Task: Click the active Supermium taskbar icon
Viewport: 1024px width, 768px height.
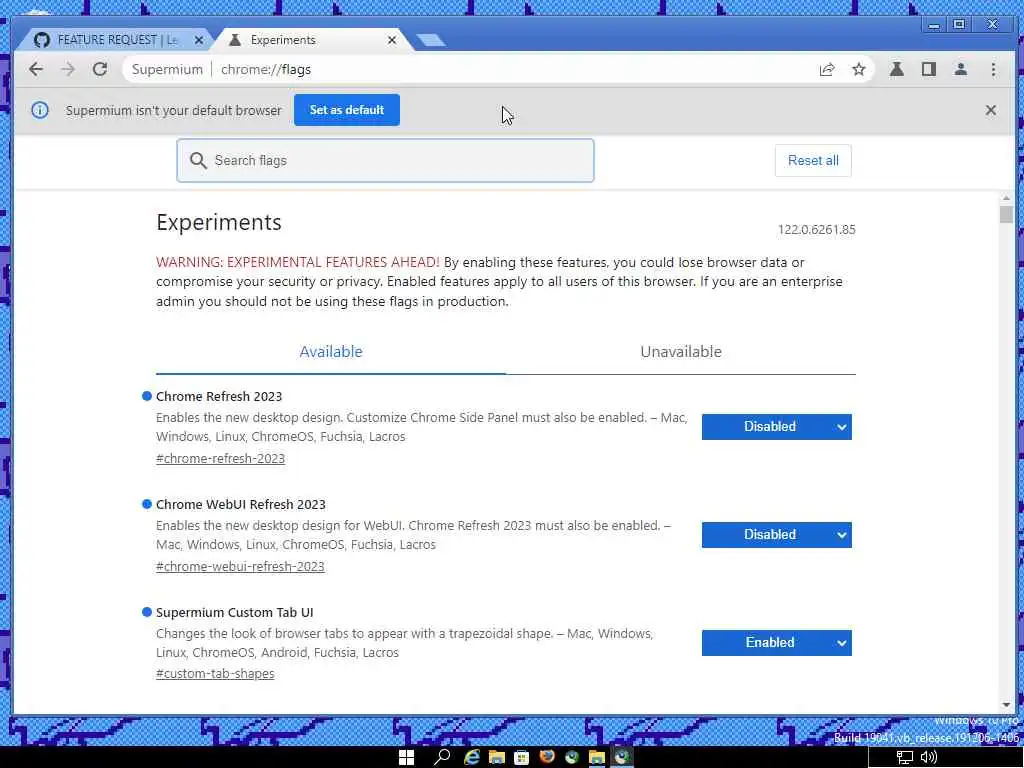Action: [622, 758]
